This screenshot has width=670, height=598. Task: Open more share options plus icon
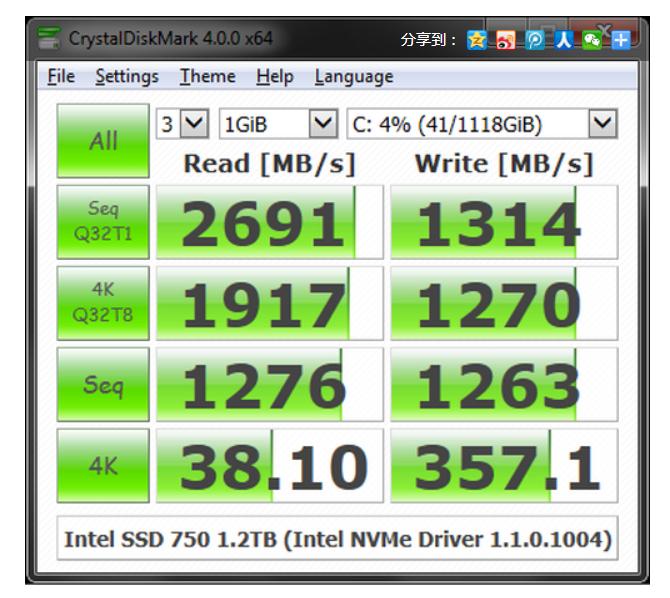click(621, 41)
